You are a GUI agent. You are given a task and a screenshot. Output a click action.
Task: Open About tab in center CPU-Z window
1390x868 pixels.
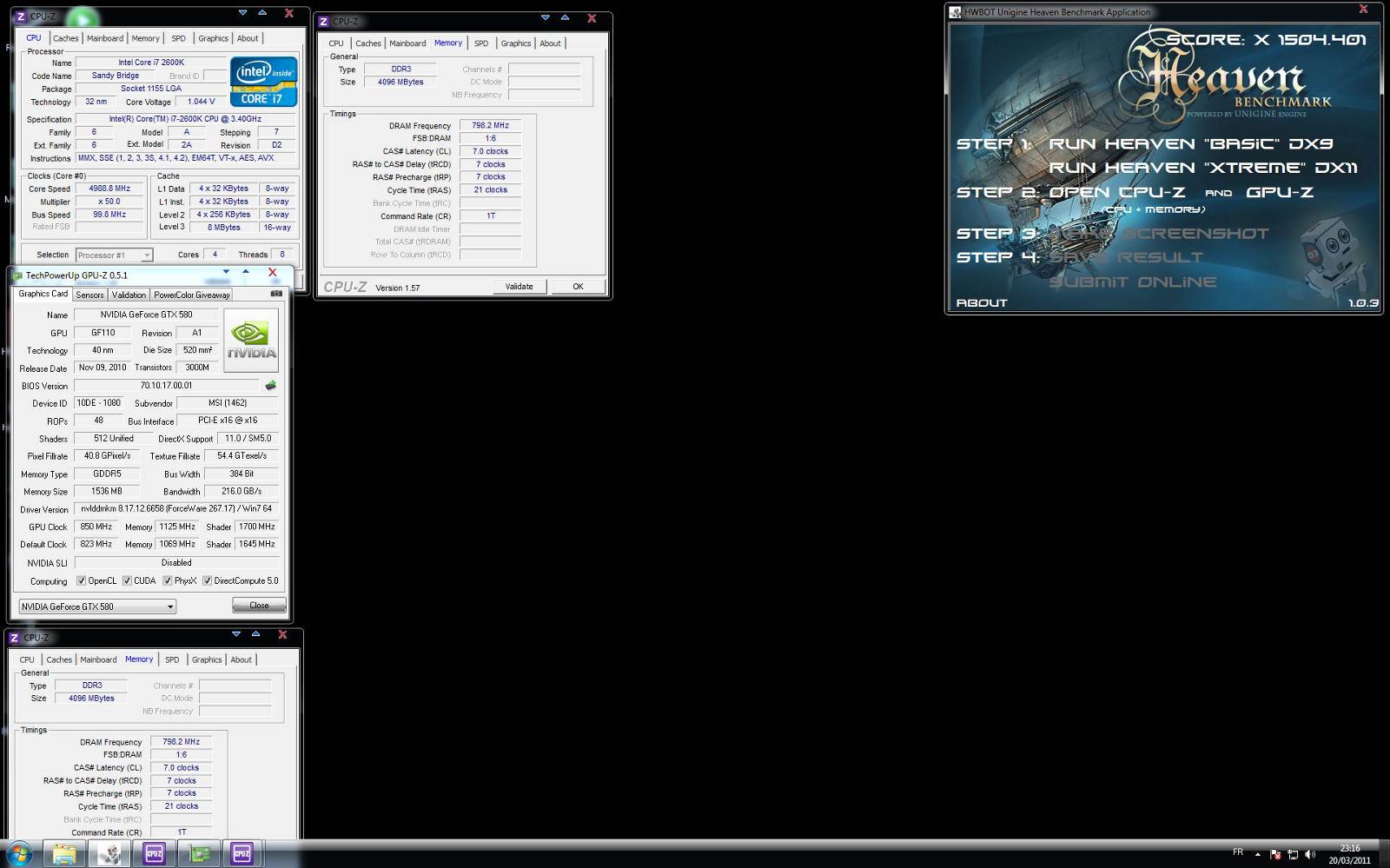[550, 43]
